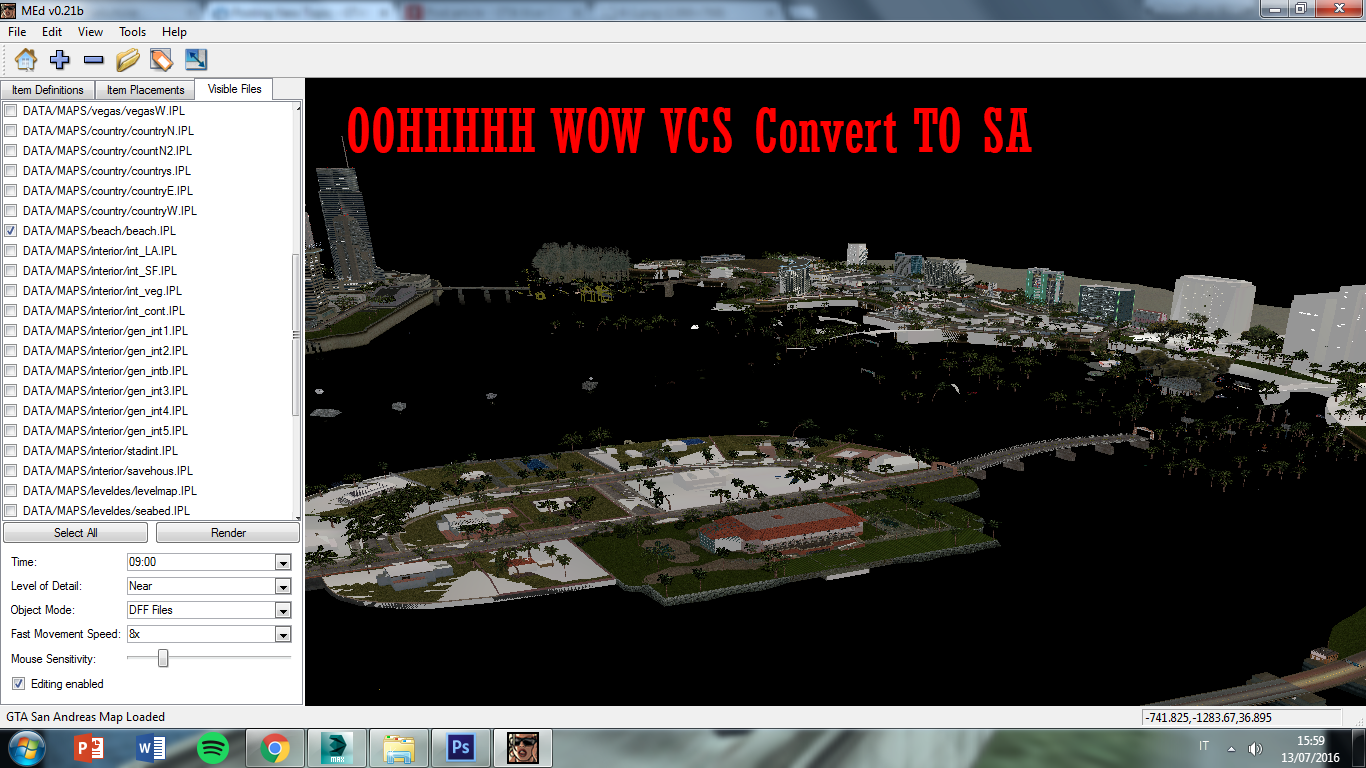
Task: Check the country/countN2.IPL checkbox
Action: click(11, 151)
